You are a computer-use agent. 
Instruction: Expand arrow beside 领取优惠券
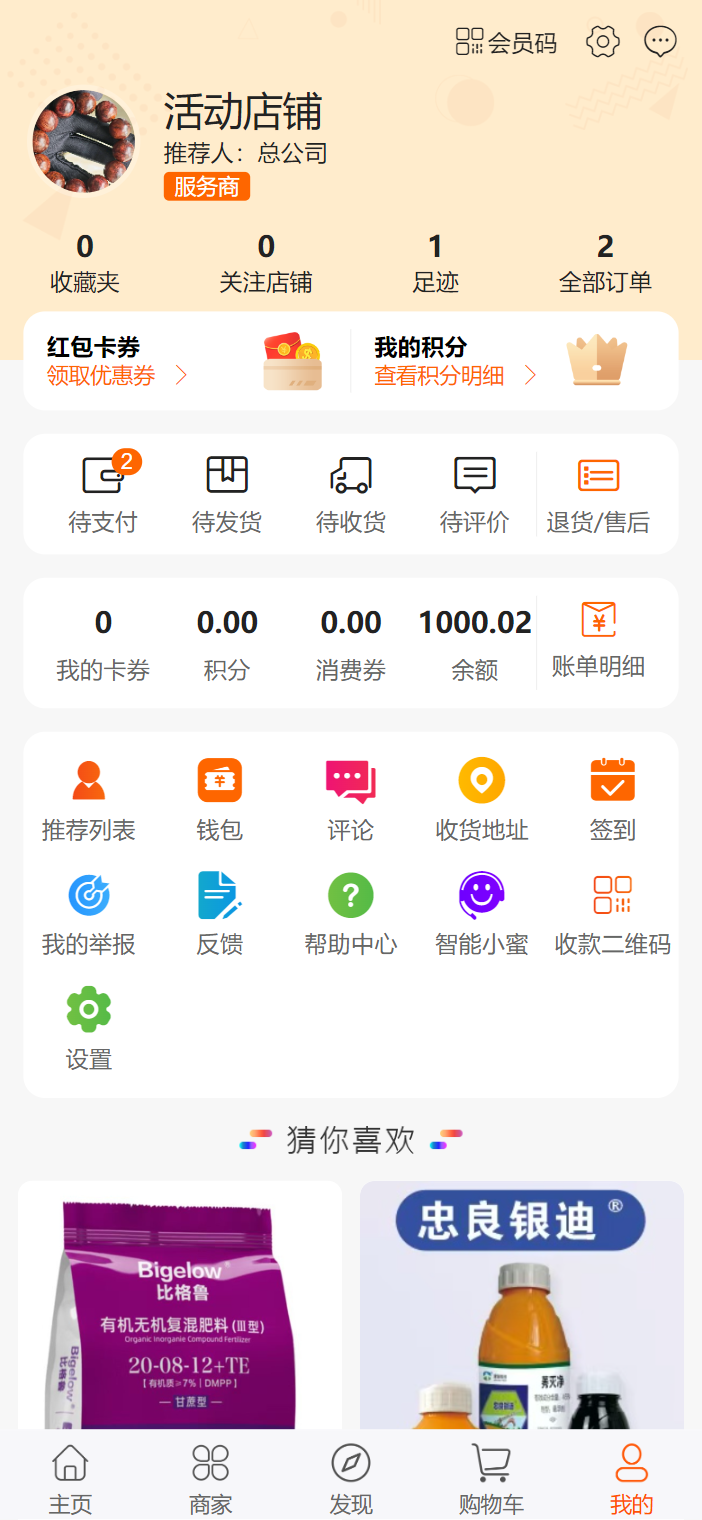tap(181, 376)
